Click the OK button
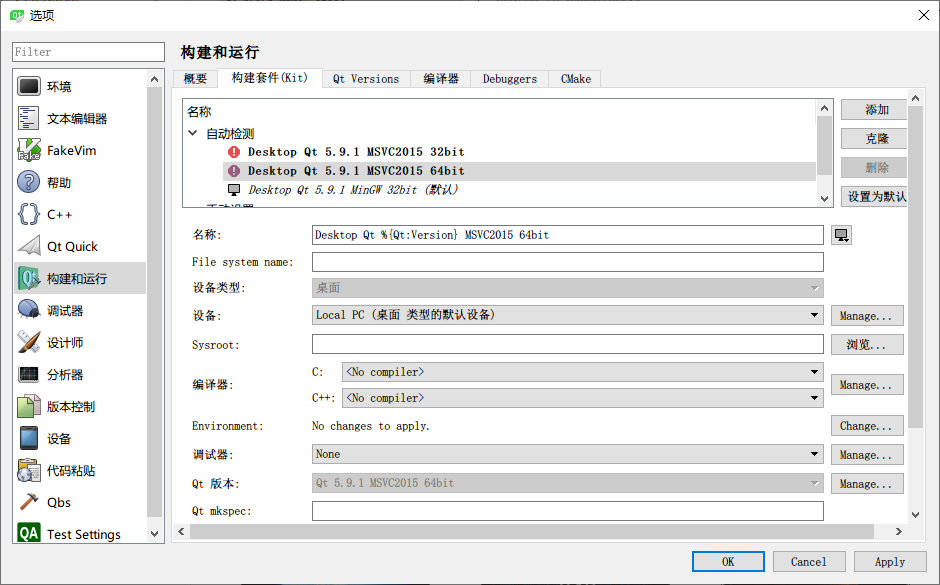 (x=728, y=562)
